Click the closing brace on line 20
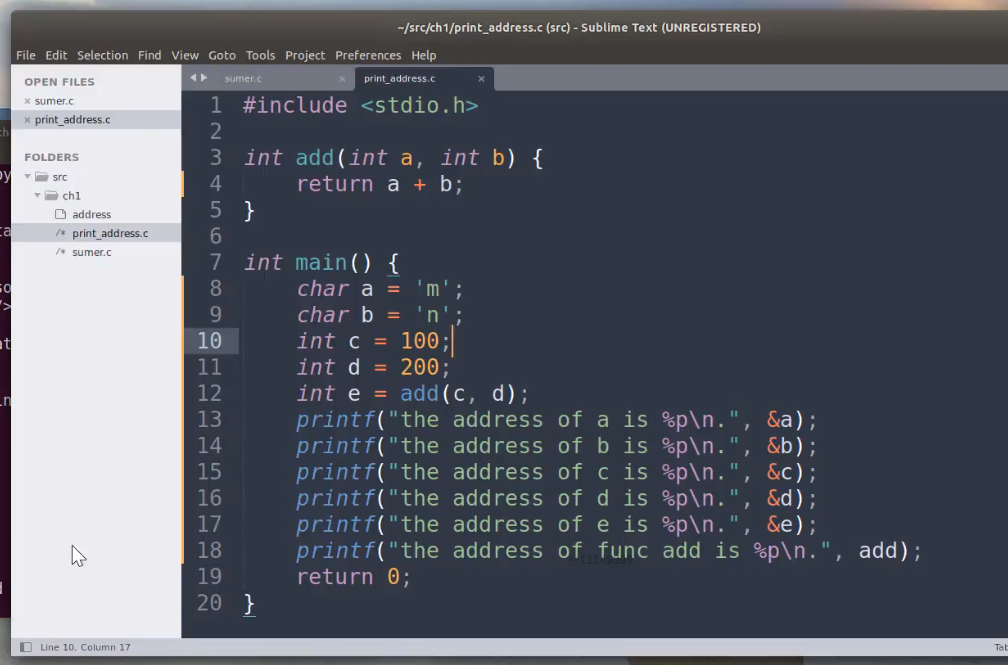Image resolution: width=1008 pixels, height=665 pixels. [249, 604]
